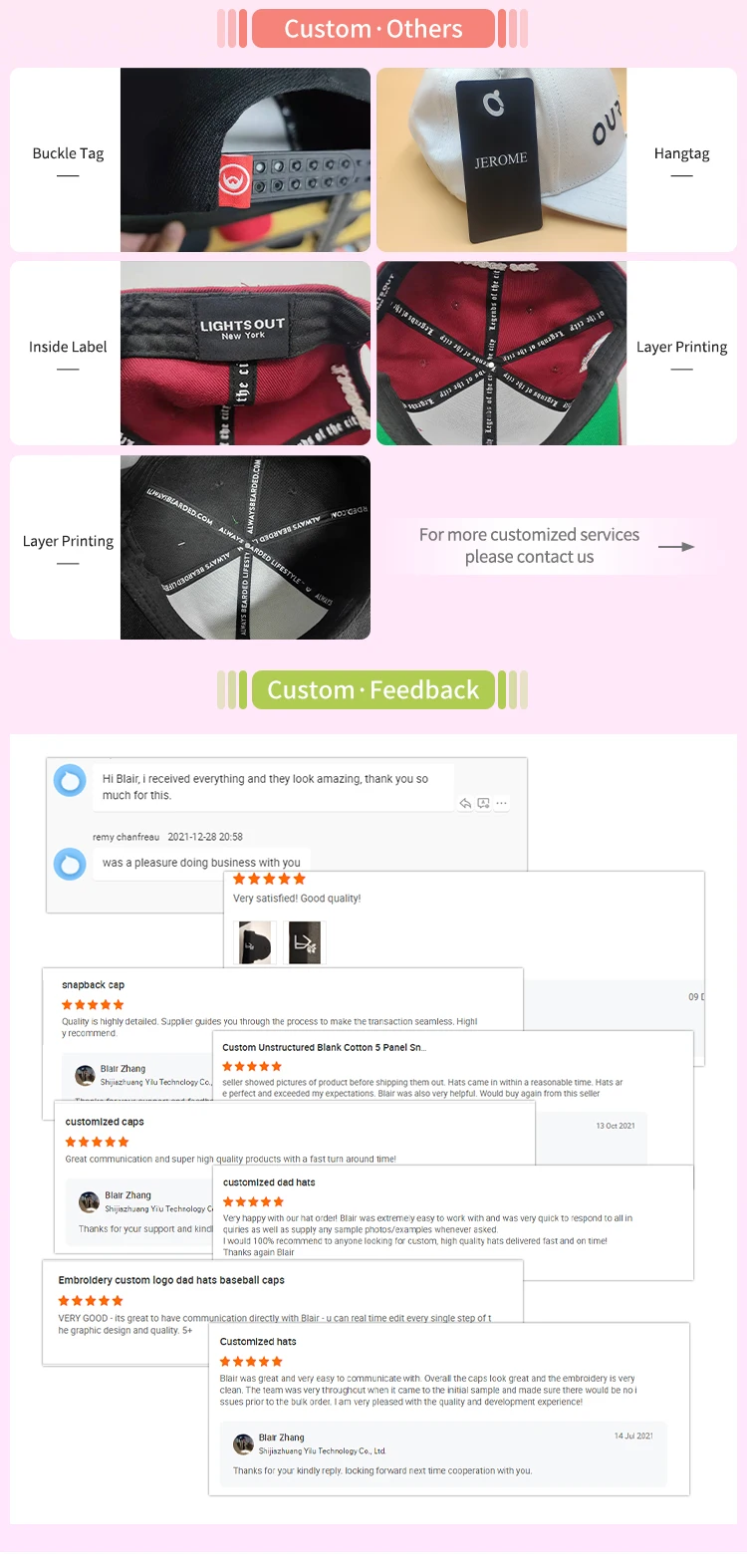Click the 'Embroidery custom logo dad hats baseball caps' title

point(171,1280)
